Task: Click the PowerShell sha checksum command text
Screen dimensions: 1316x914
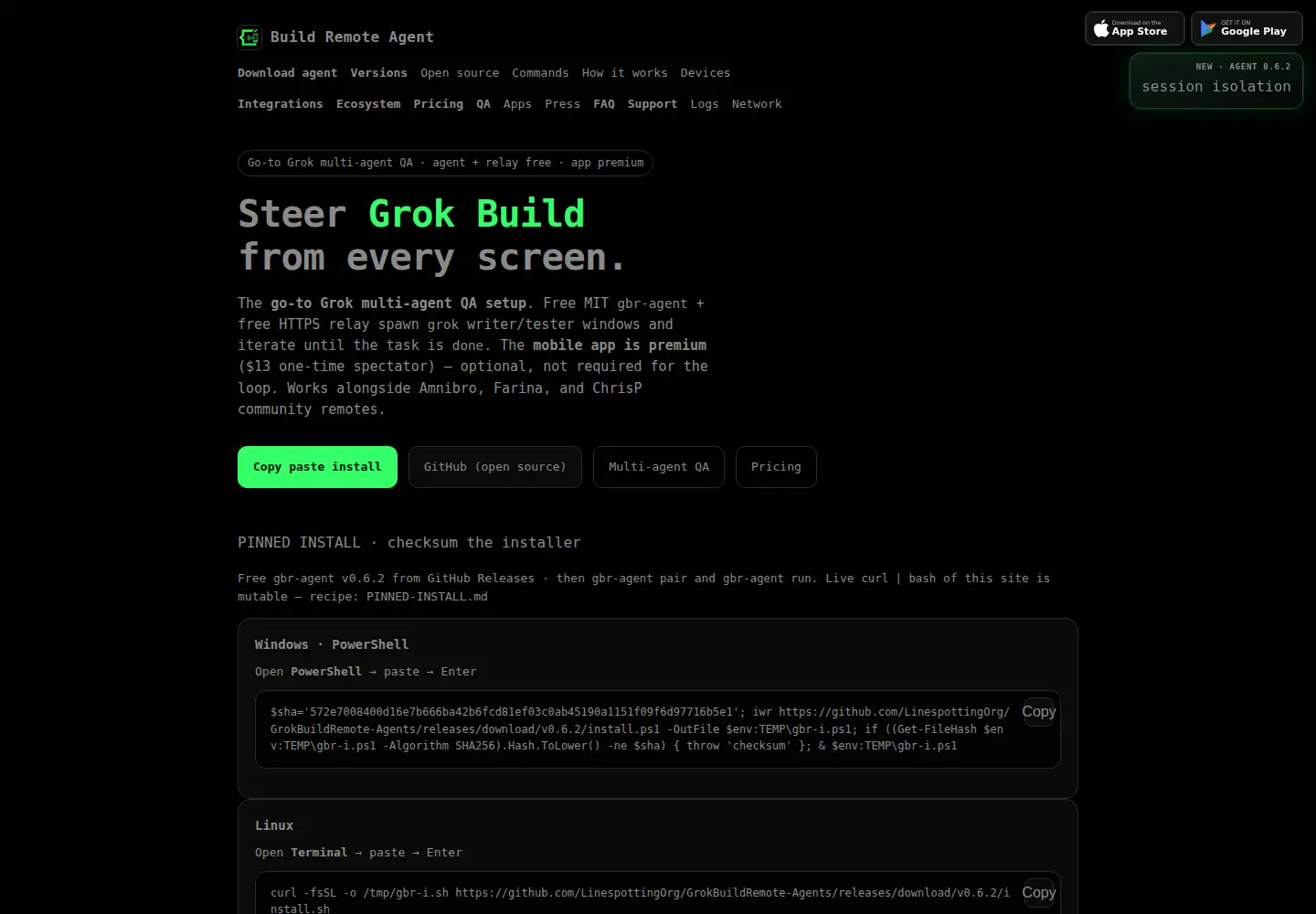Action: (x=640, y=728)
